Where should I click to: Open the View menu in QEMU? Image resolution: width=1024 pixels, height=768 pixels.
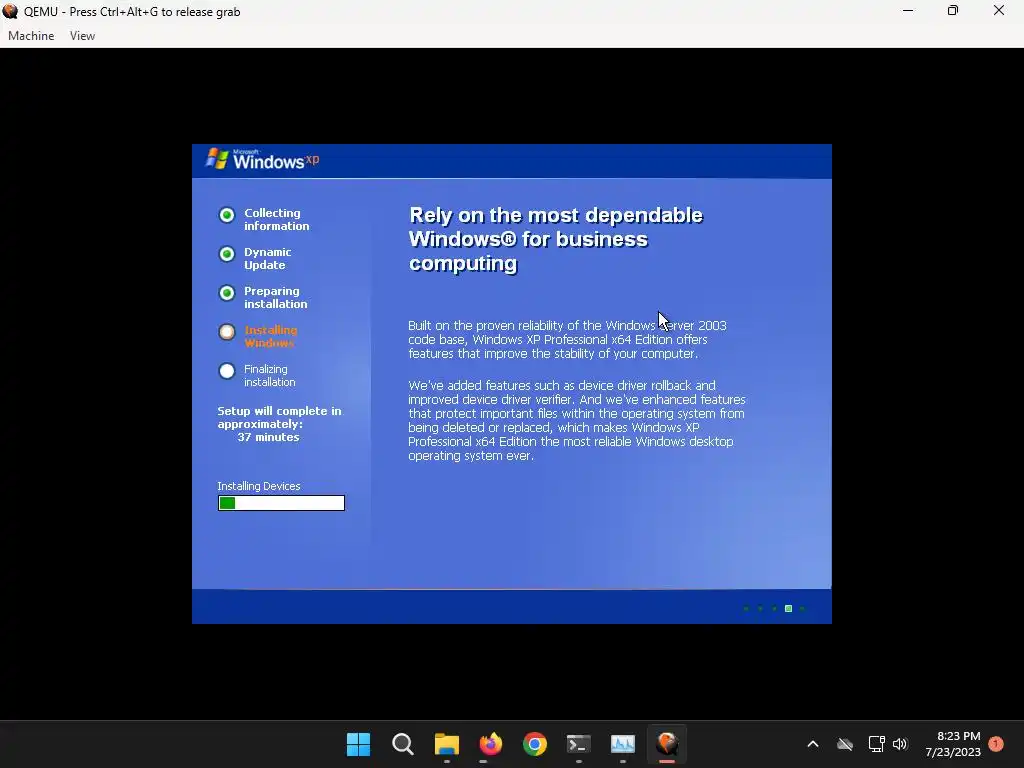[x=82, y=36]
